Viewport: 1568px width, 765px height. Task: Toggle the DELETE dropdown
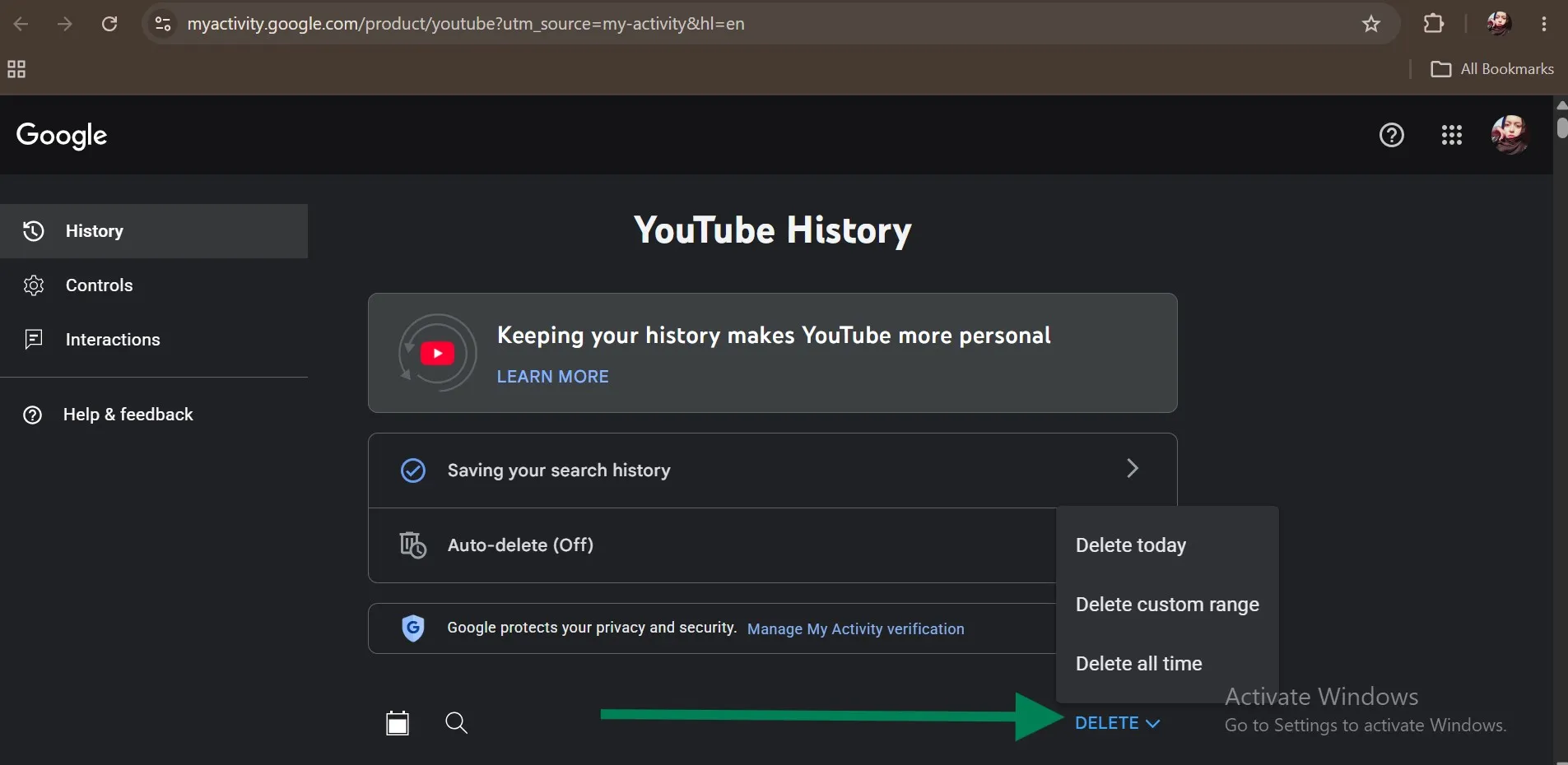1117,723
